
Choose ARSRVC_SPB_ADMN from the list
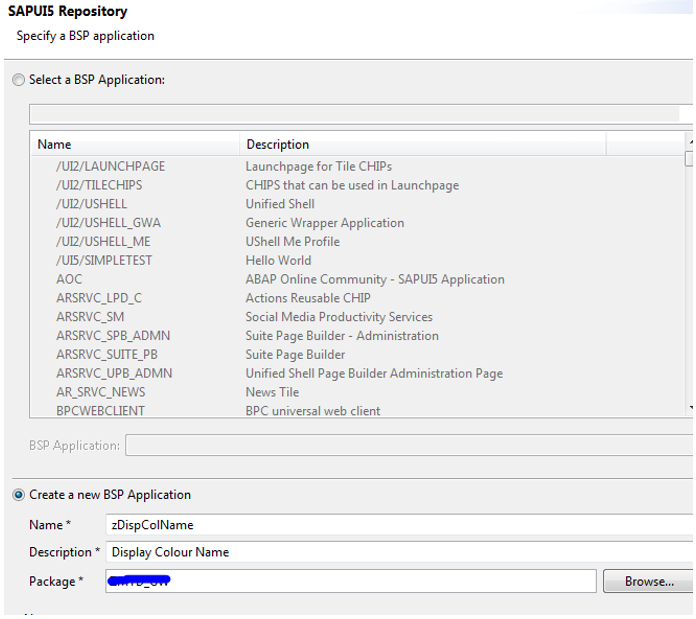[358, 336]
